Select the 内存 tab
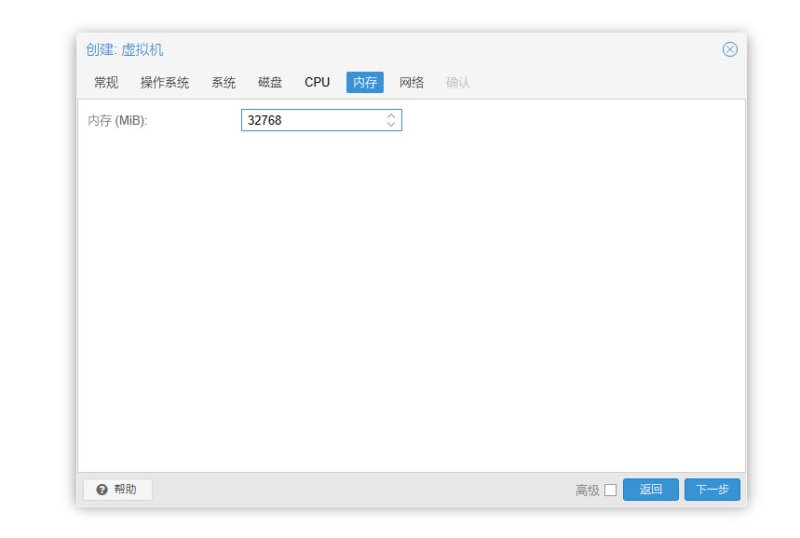Screen dimensions: 800x538 pos(365,82)
